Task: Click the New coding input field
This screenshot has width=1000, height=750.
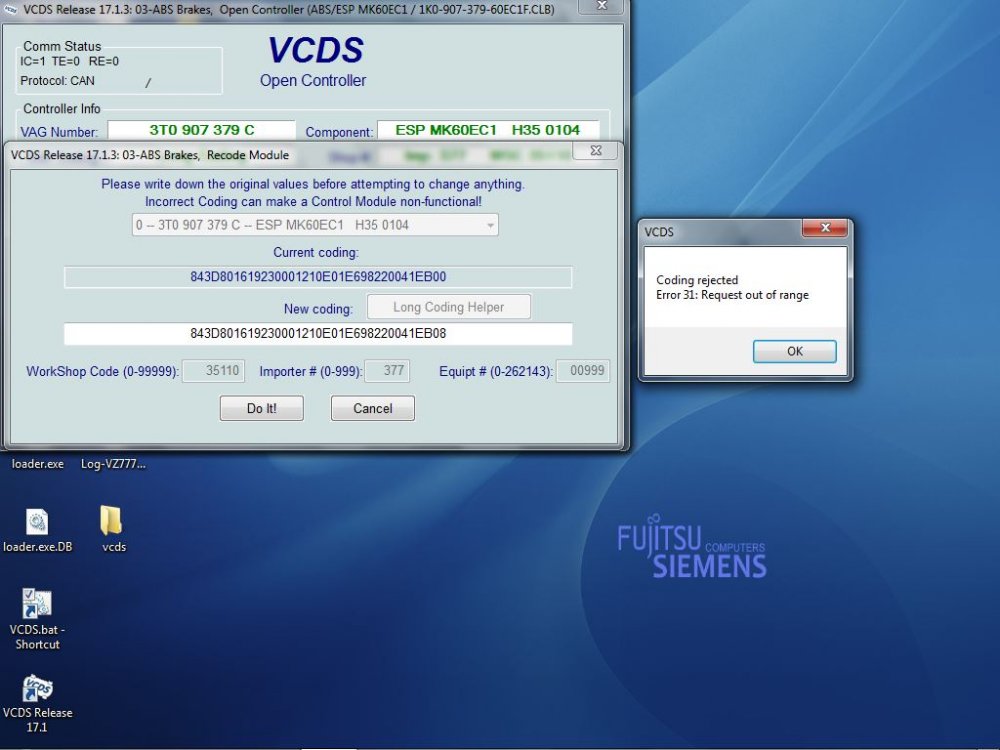Action: click(x=318, y=334)
